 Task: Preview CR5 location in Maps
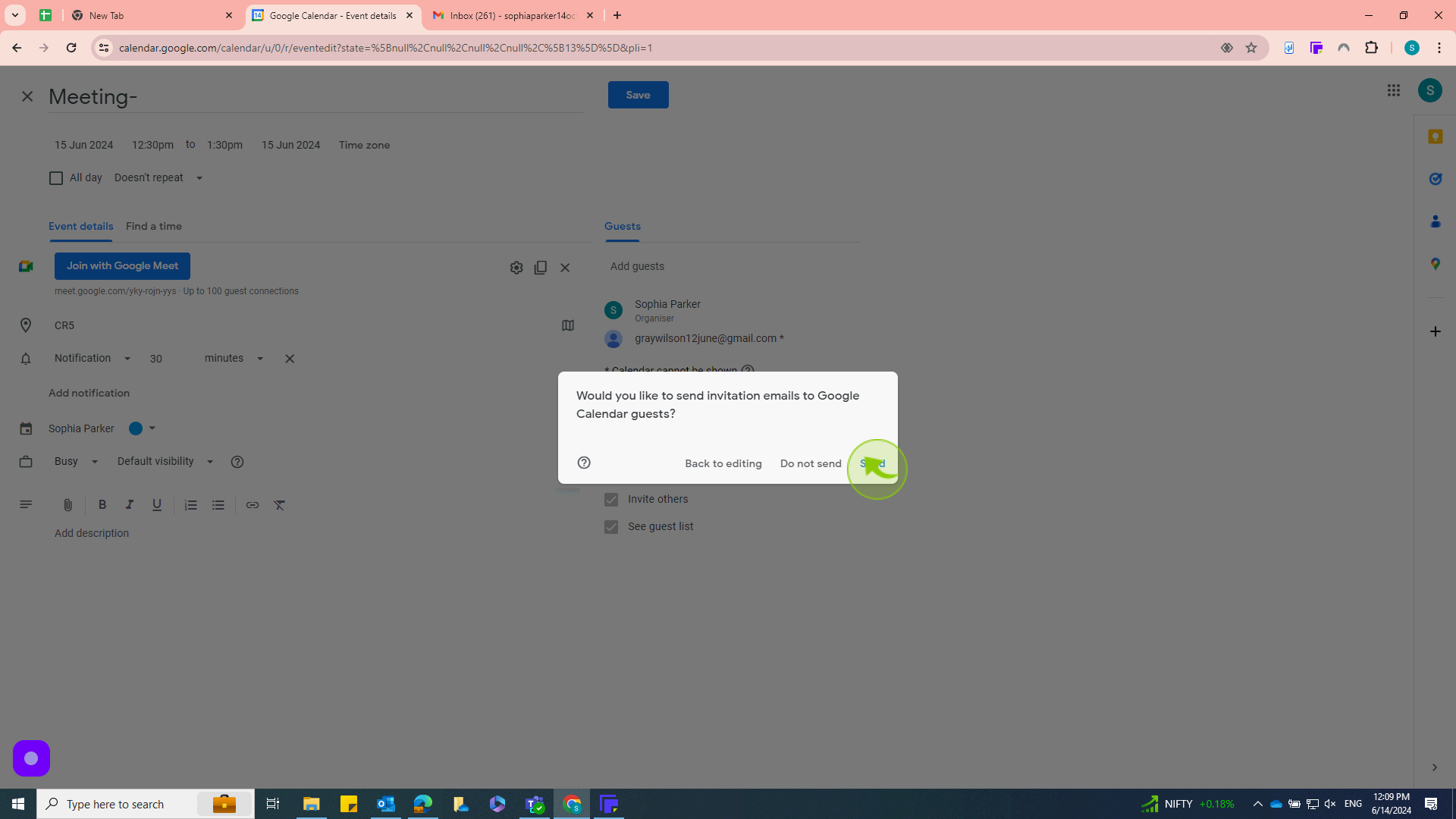tap(568, 325)
